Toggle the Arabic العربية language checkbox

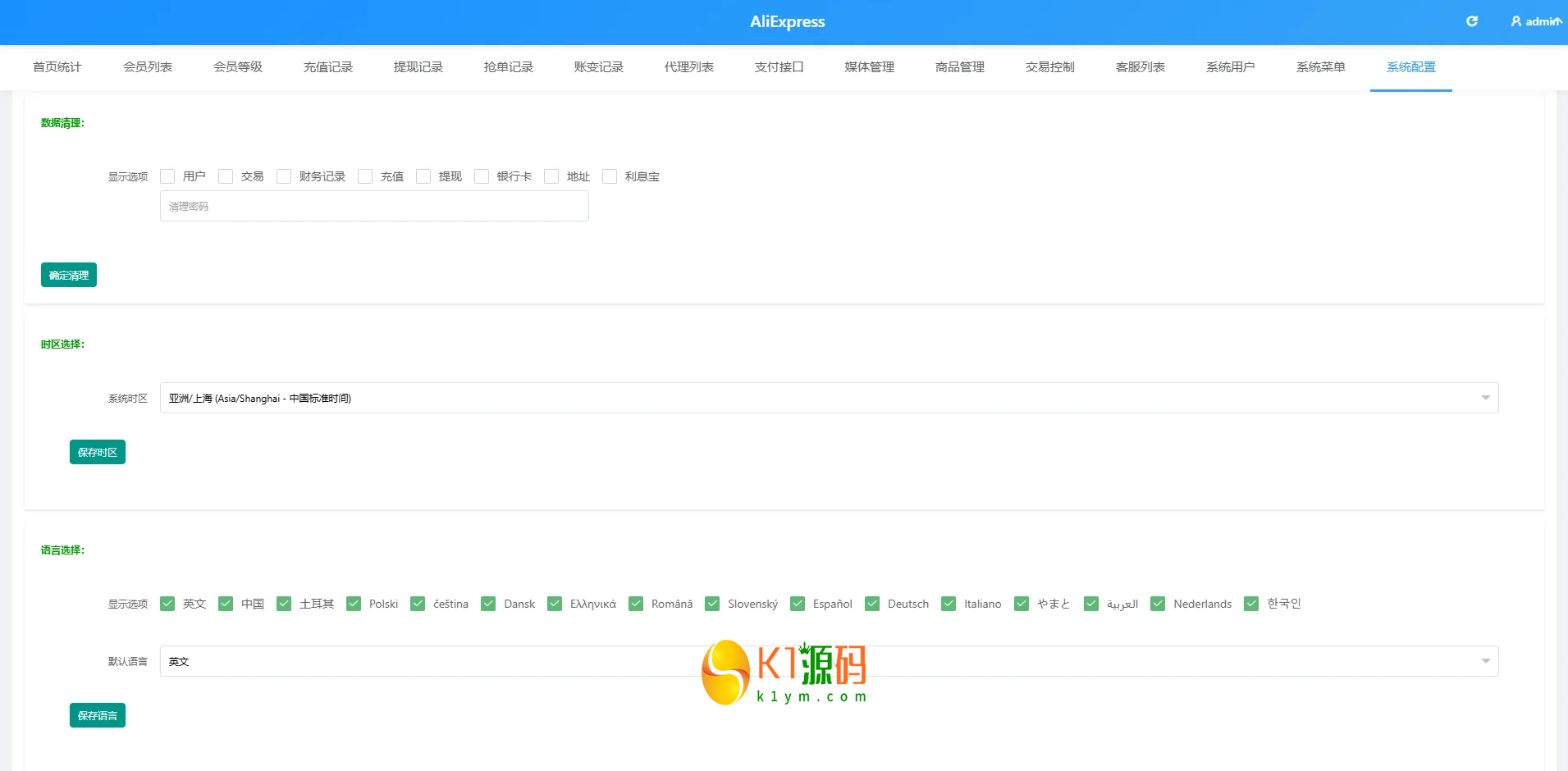tap(1091, 604)
